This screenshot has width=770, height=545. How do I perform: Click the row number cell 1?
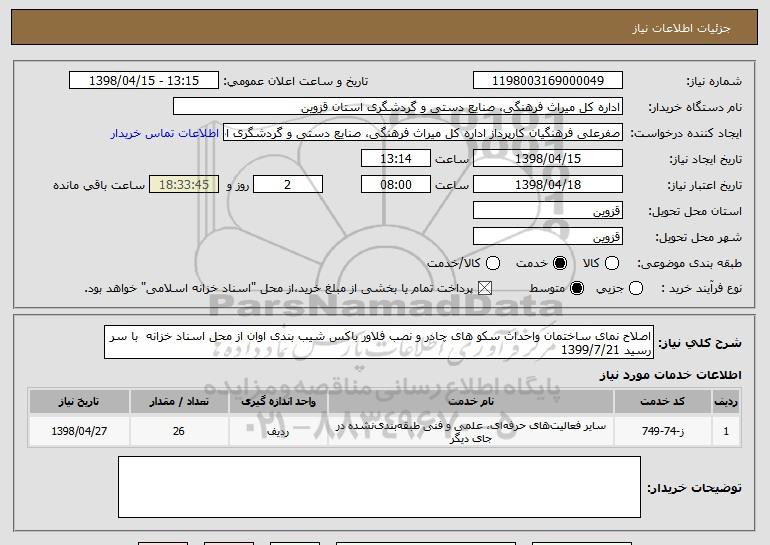(726, 431)
